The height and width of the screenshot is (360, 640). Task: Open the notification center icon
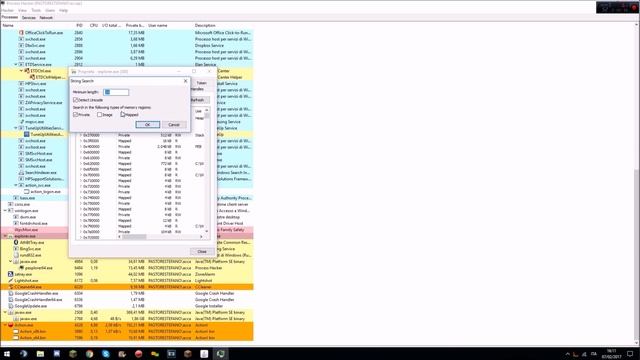click(630, 354)
